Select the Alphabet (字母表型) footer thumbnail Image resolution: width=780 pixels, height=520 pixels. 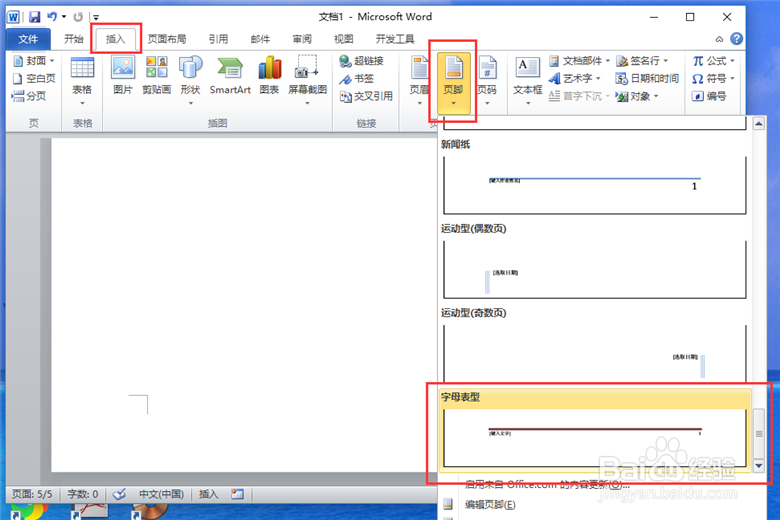[x=594, y=438]
